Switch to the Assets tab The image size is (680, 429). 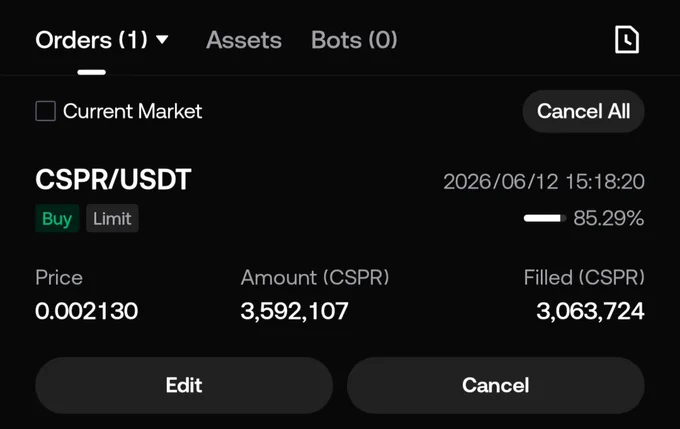(x=244, y=40)
